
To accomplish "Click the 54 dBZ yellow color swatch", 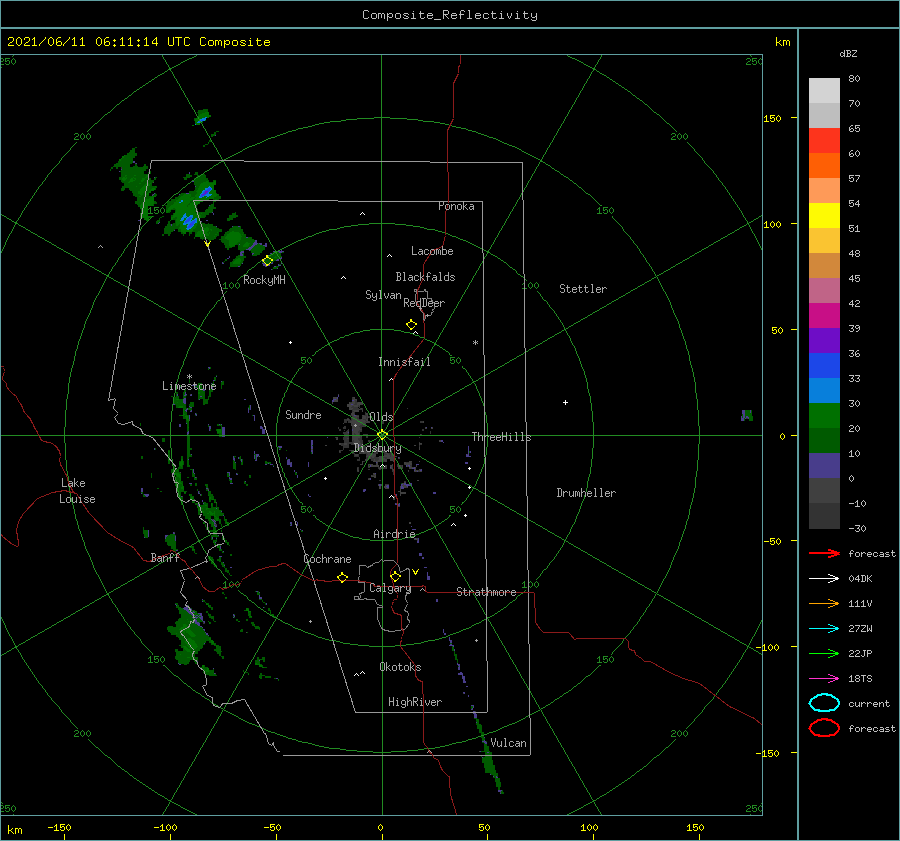I will [824, 215].
